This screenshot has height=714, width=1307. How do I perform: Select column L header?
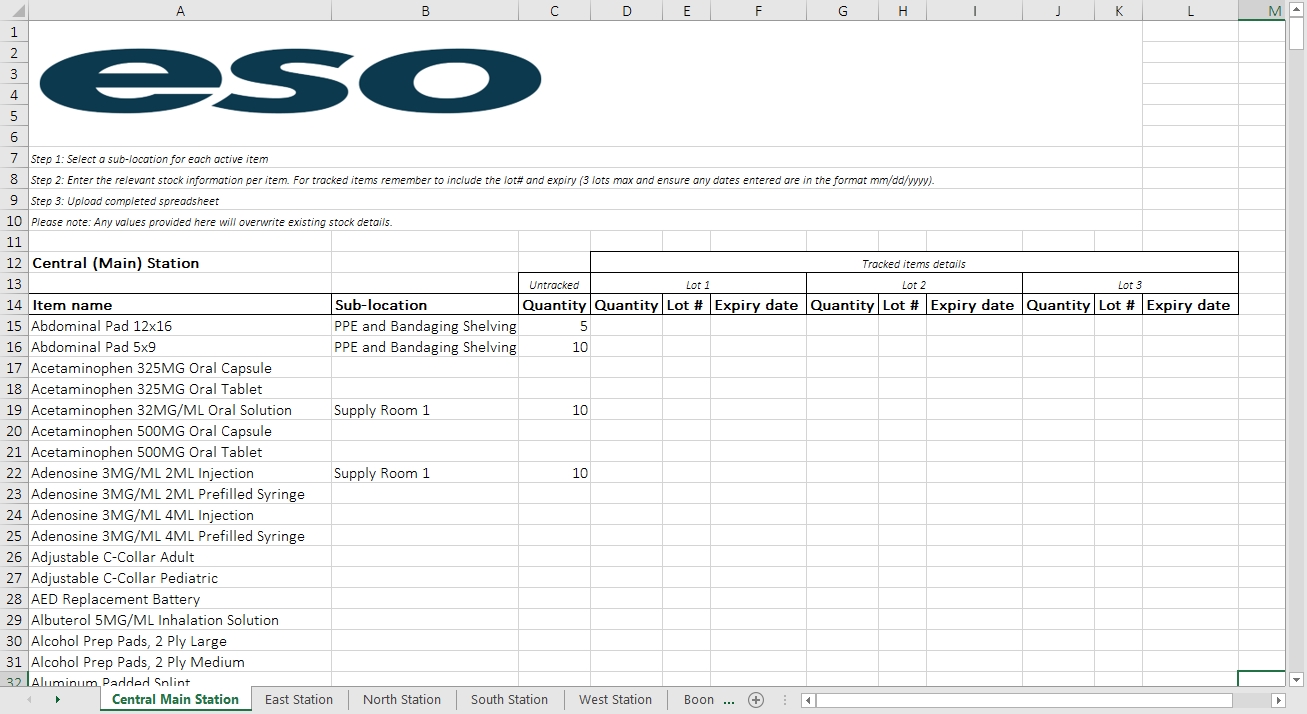coord(1190,10)
